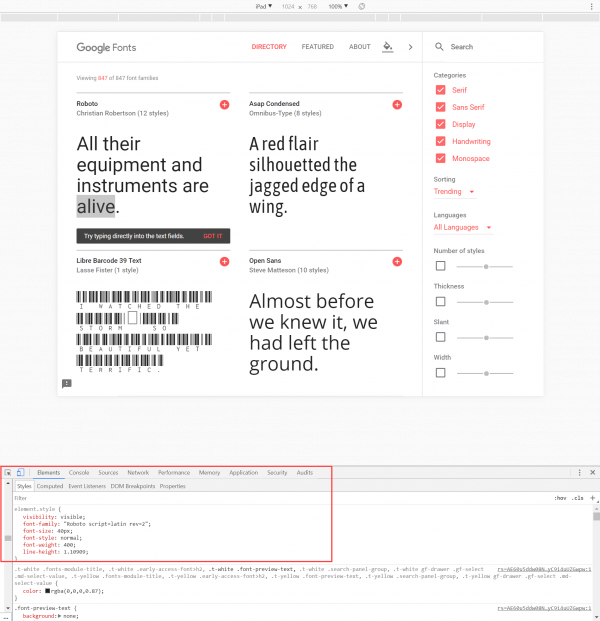Click the Number of styles slider
The width and height of the screenshot is (600, 621).
pyautogui.click(x=485, y=267)
